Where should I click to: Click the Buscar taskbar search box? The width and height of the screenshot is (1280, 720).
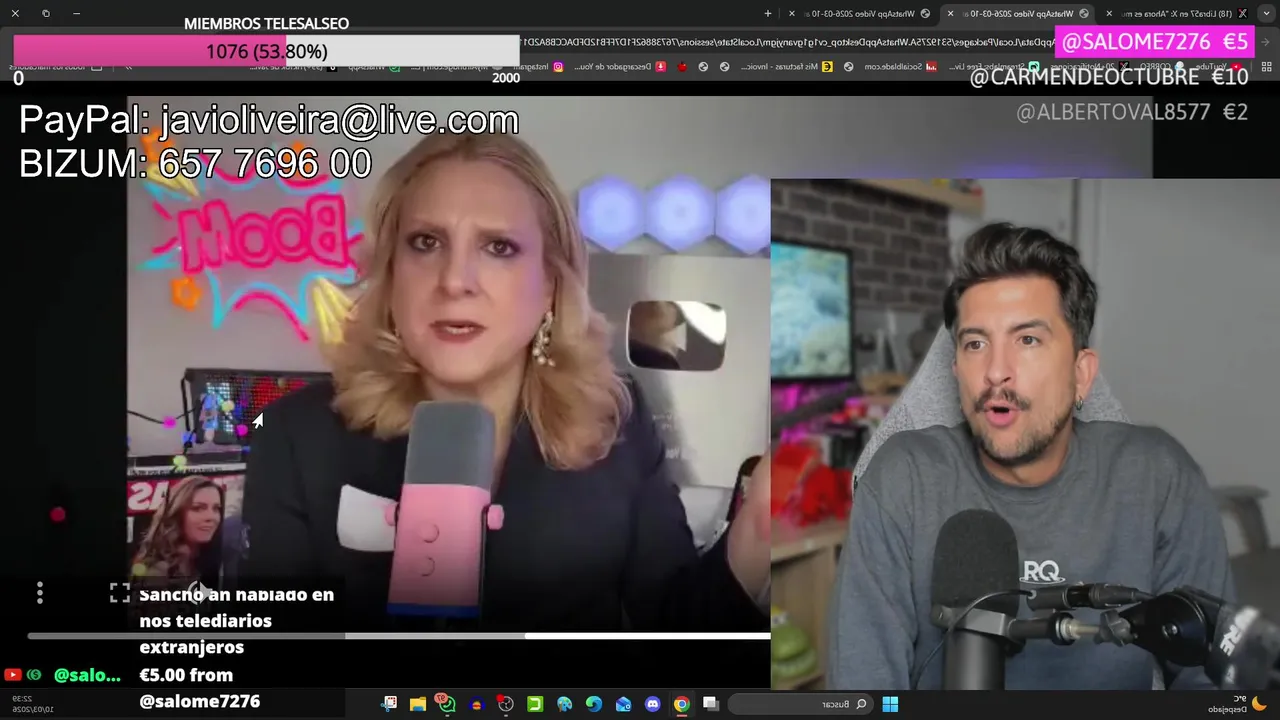800,704
